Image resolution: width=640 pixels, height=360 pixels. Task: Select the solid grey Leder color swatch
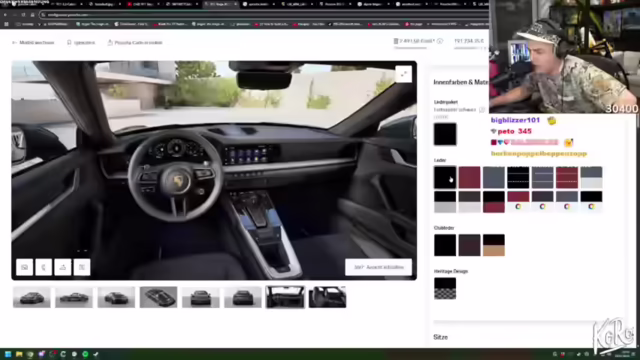494,178
